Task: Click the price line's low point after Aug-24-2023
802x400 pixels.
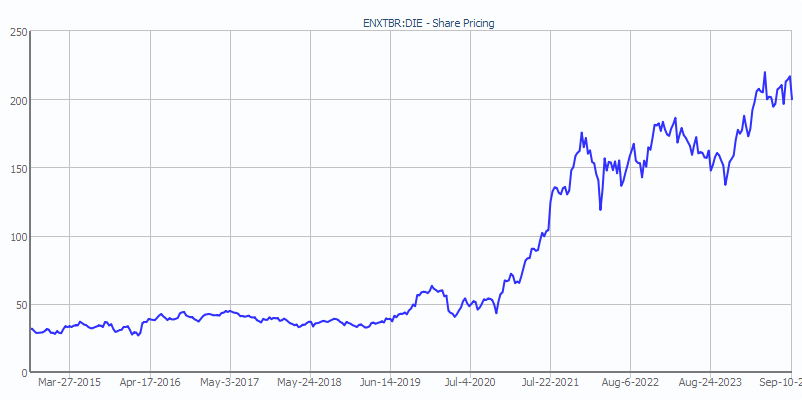Action: coord(725,184)
